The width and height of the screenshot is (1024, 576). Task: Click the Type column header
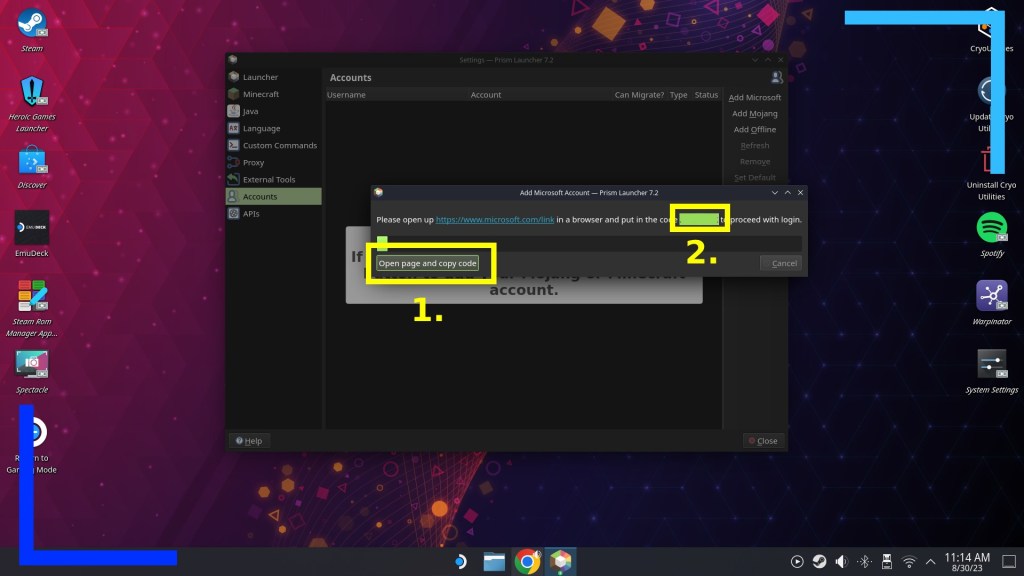[679, 95]
